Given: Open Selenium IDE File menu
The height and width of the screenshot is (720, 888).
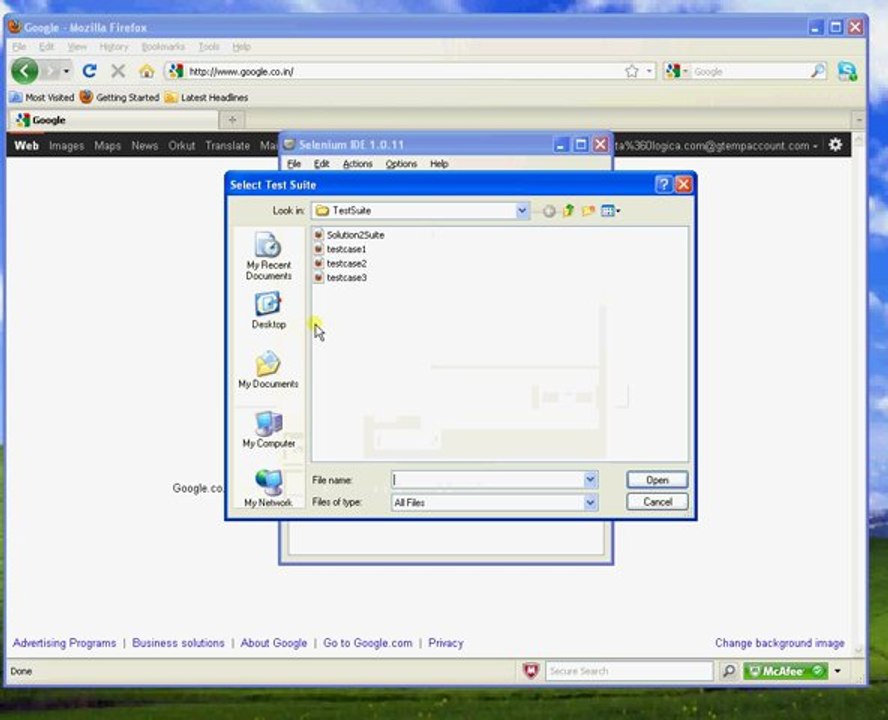Looking at the screenshot, I should pos(294,164).
